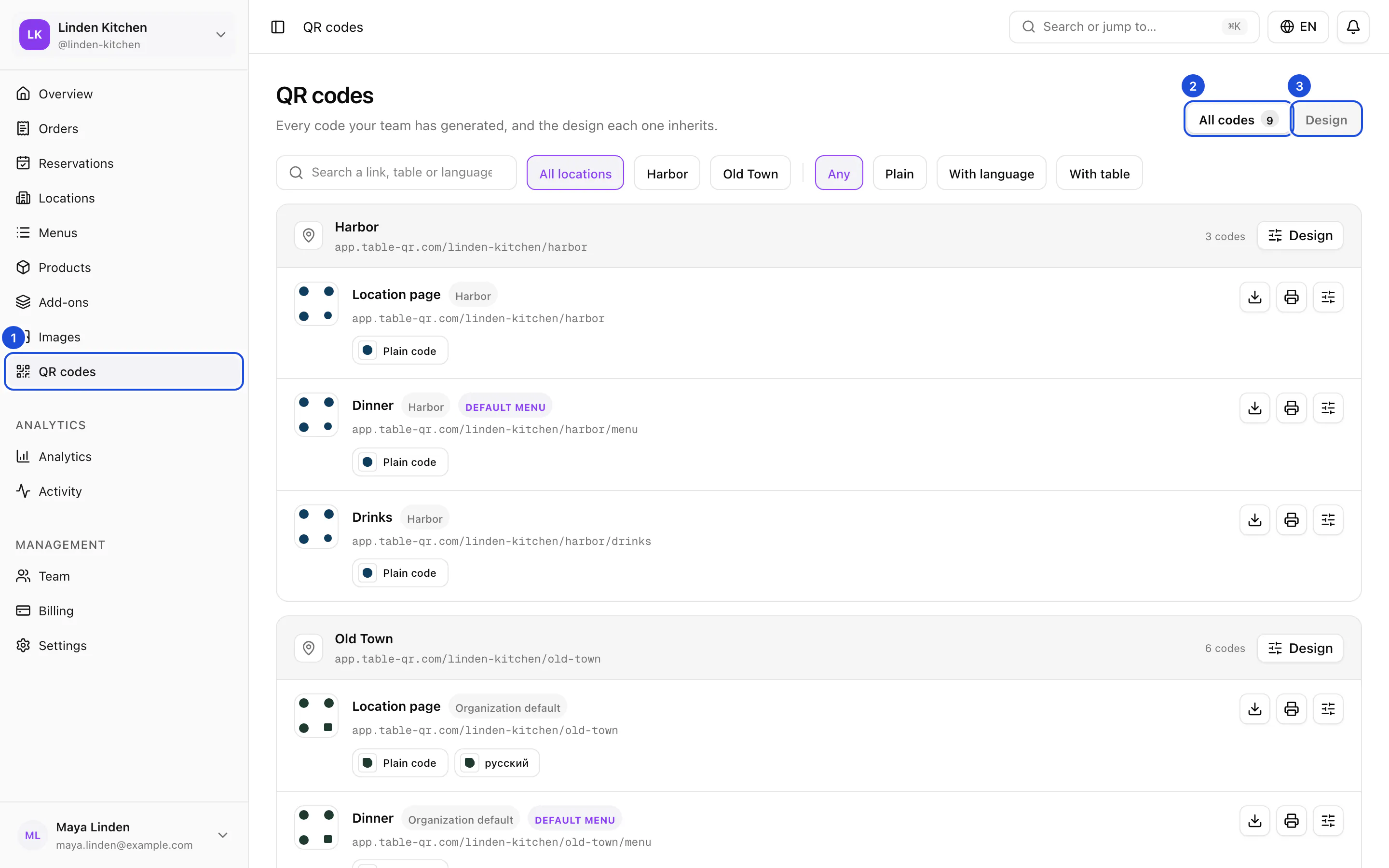Print the Drinks QR code
Screen dimensions: 1389x868
coord(1292,519)
